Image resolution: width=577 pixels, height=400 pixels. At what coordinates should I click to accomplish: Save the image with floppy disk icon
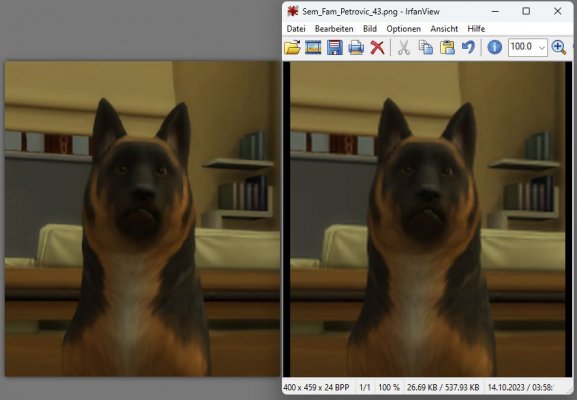334,47
